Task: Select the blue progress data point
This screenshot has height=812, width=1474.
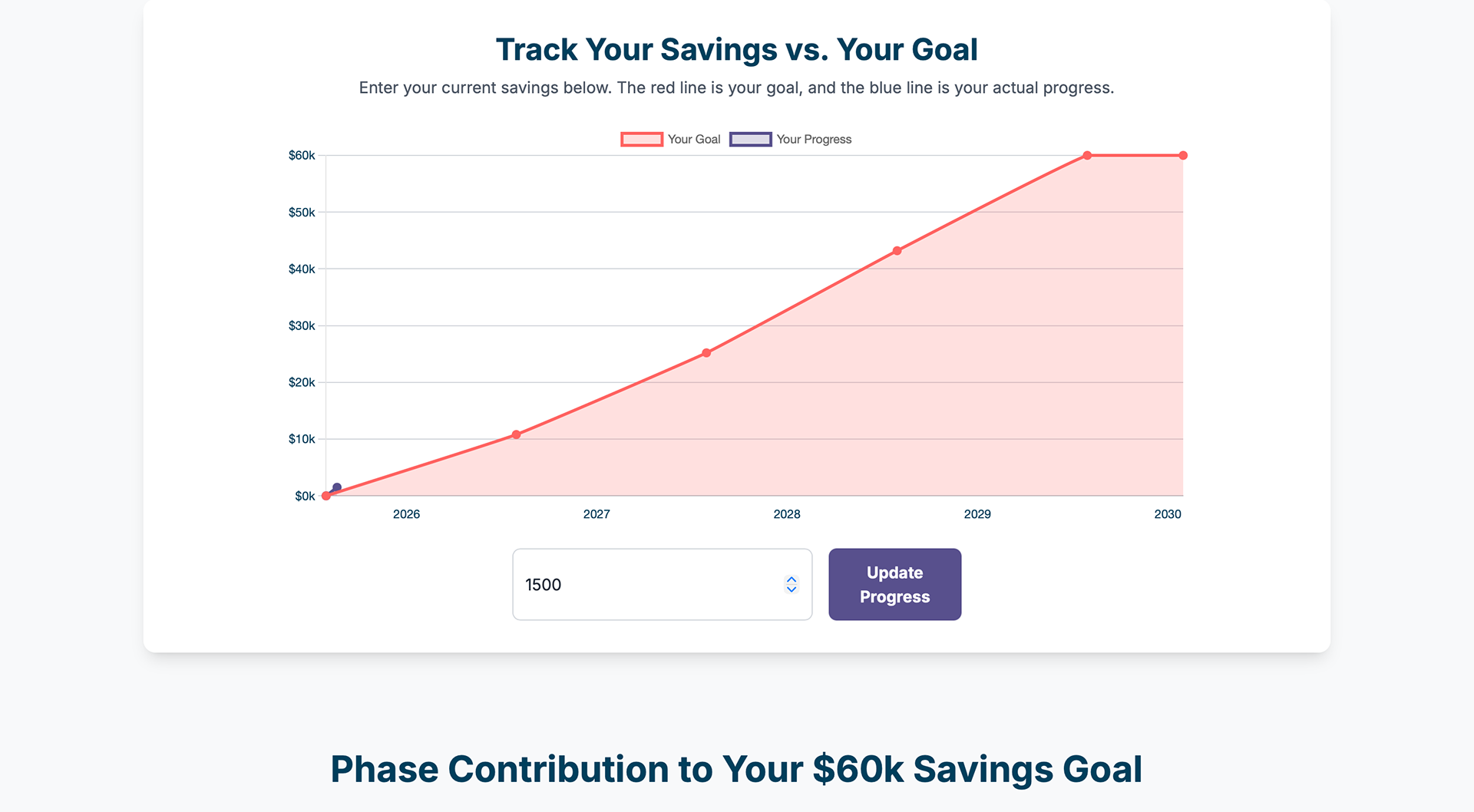Action: (x=336, y=487)
